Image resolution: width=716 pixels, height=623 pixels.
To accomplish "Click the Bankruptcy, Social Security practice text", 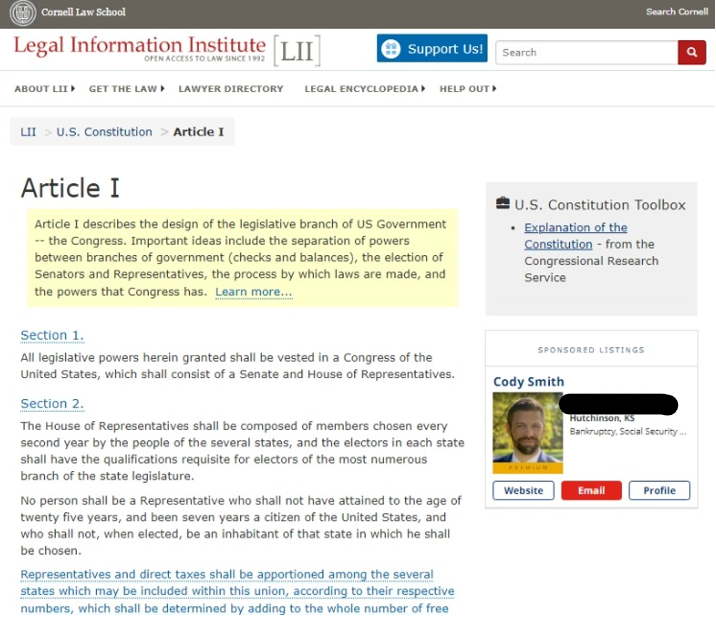I will (x=627, y=432).
